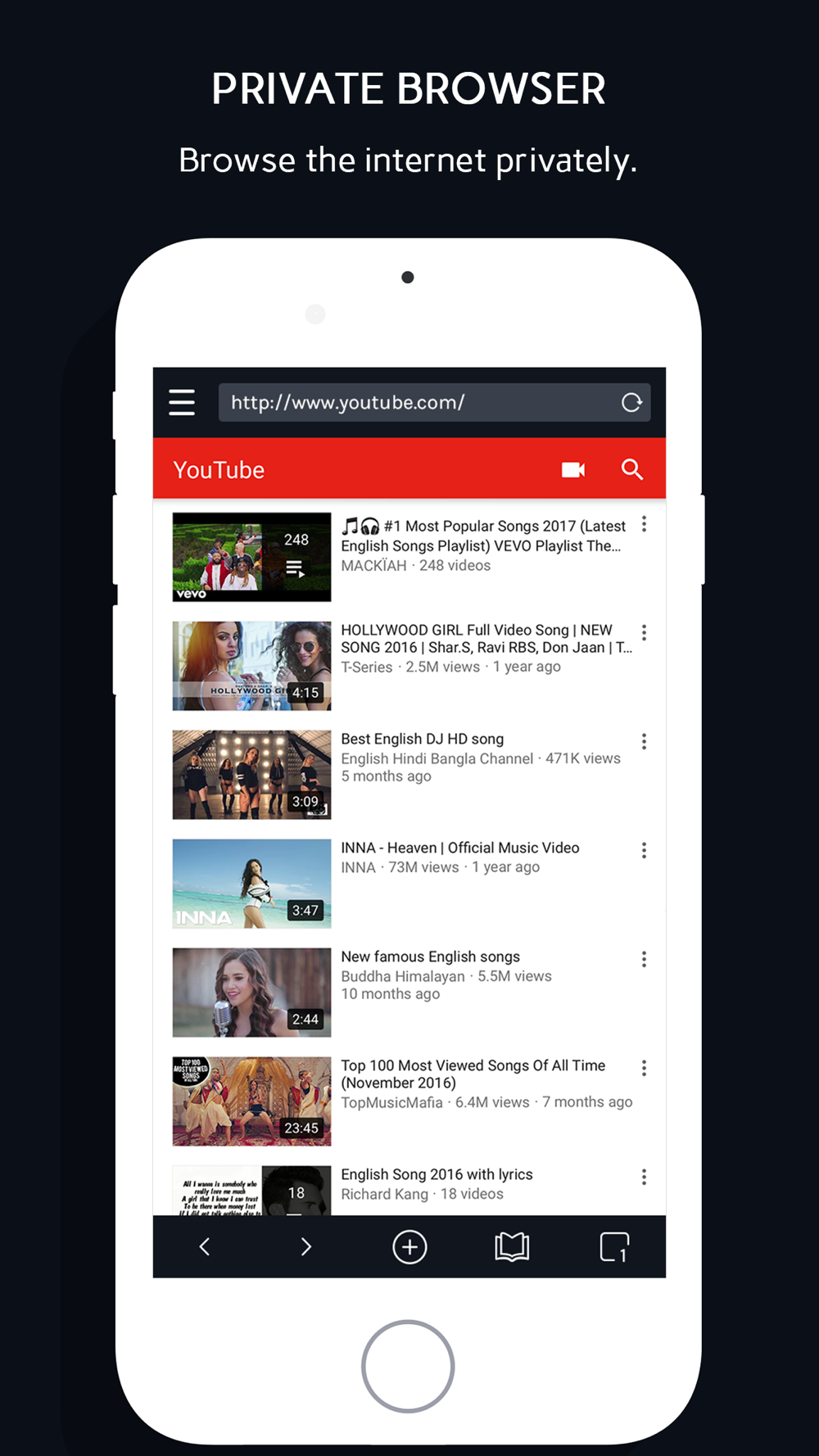819x1456 pixels.
Task: Open 'Best English DJ HD song' title
Action: [423, 739]
